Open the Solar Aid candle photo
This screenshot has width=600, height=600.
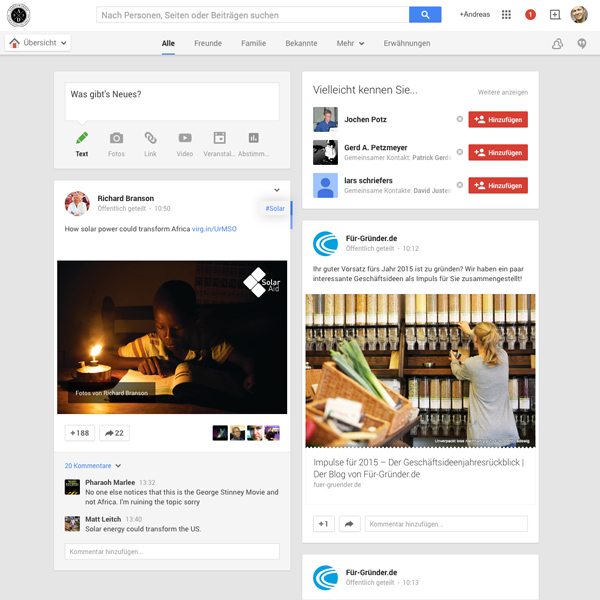pos(172,337)
